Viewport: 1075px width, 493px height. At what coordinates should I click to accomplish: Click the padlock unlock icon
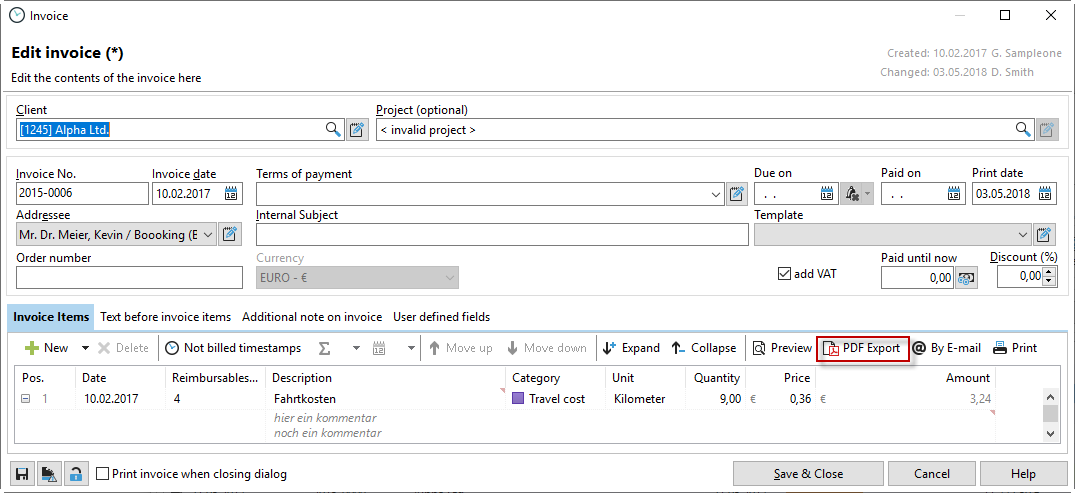pos(75,474)
